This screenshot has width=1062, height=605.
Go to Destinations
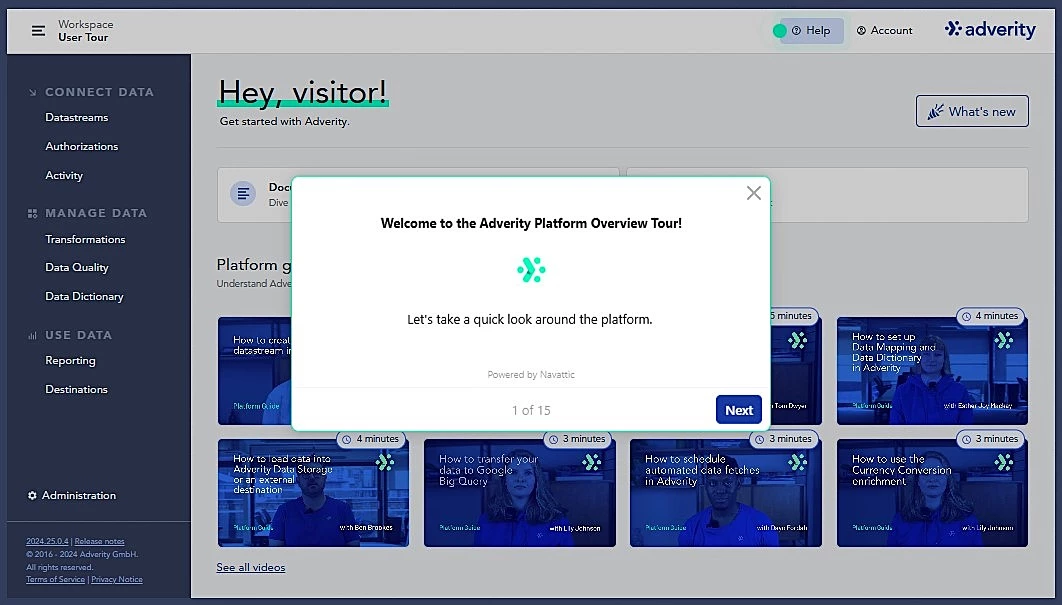(76, 390)
